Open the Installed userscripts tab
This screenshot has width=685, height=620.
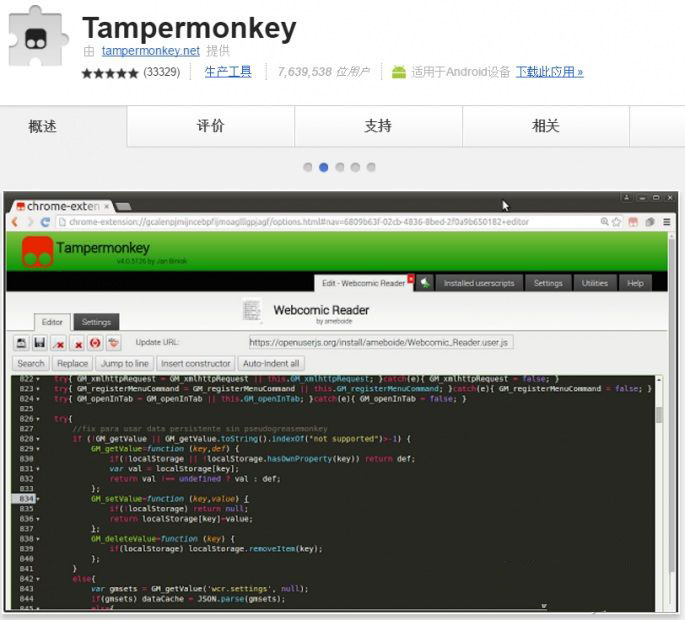[x=479, y=283]
